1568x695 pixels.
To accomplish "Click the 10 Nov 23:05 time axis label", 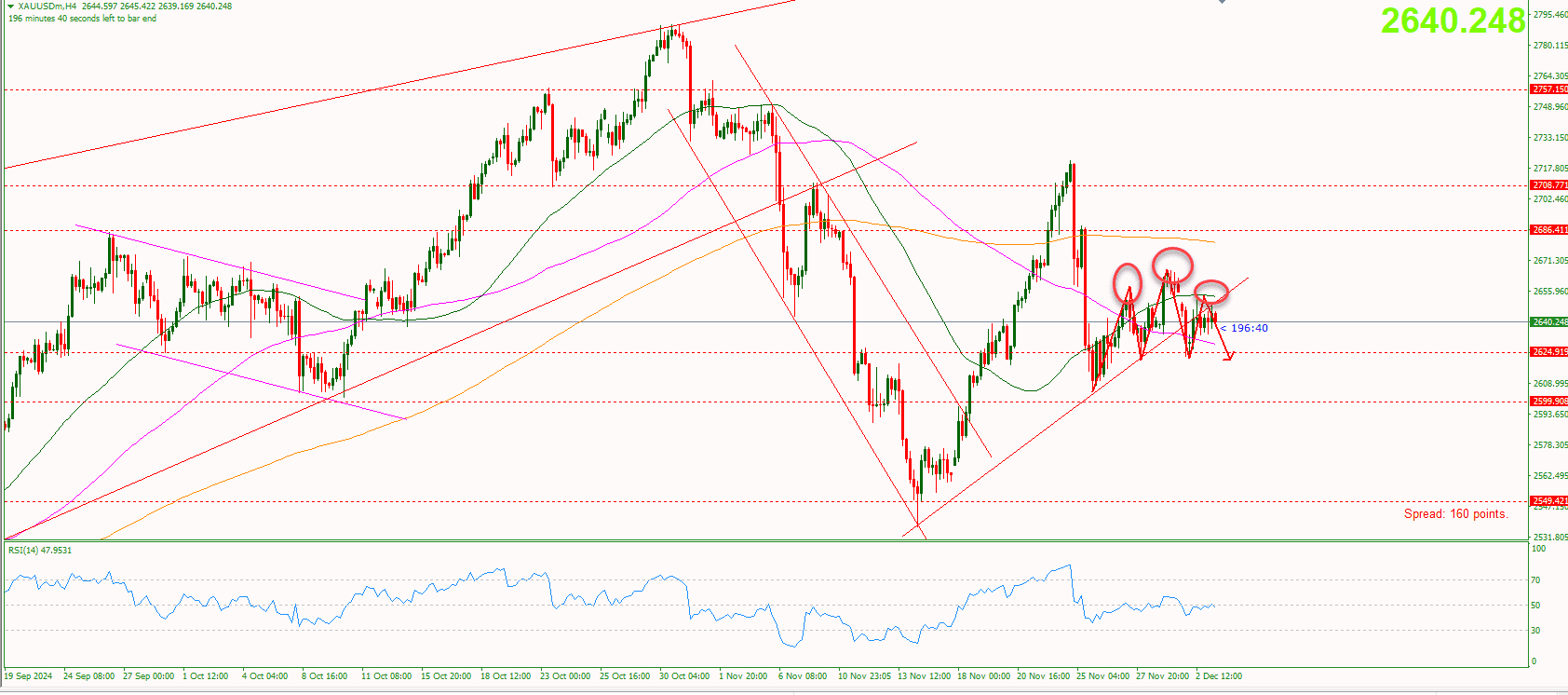I will pos(864,676).
